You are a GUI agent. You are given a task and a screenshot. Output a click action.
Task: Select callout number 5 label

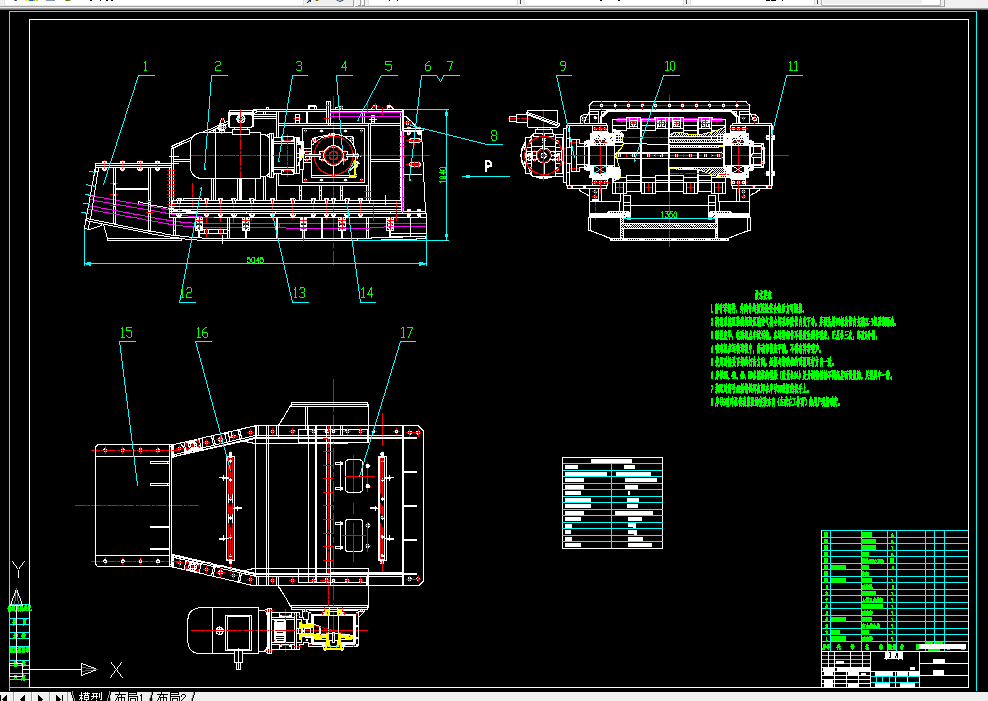click(388, 66)
